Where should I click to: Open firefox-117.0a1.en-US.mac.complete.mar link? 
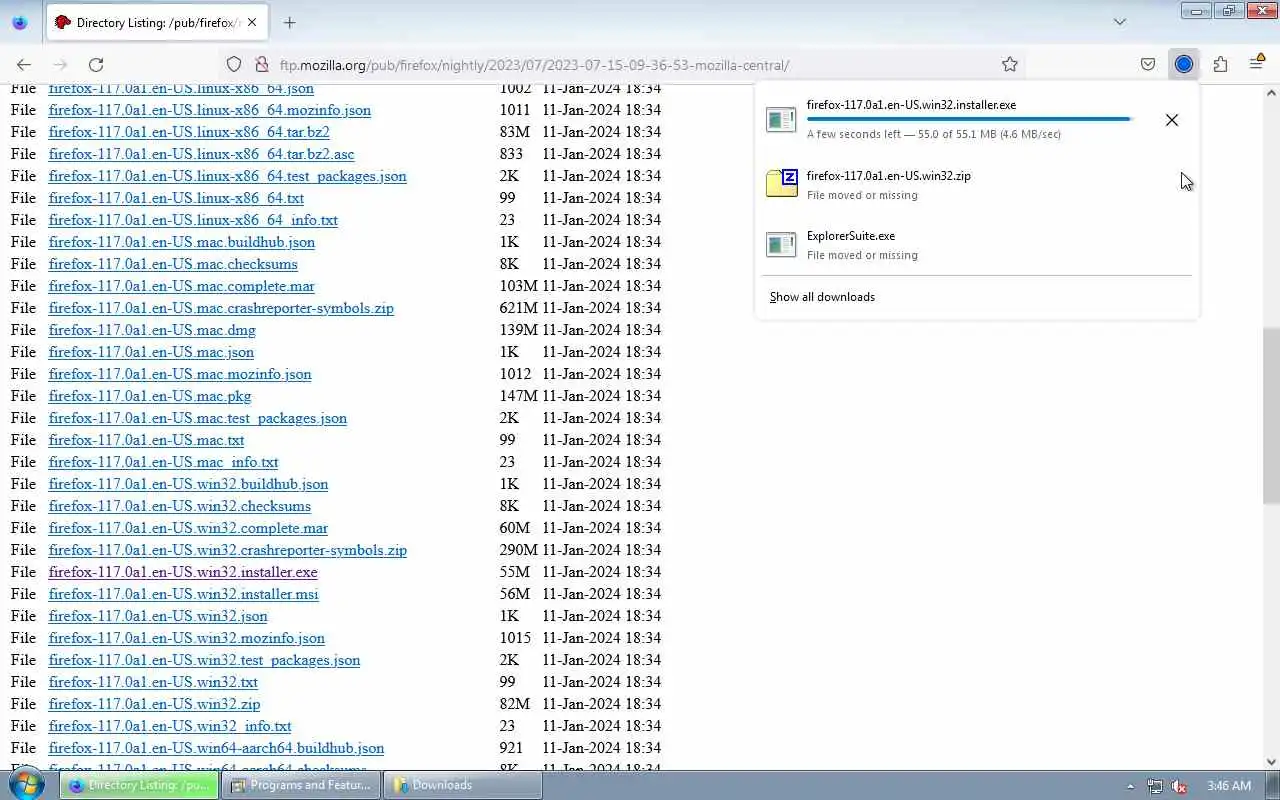pyautogui.click(x=182, y=286)
